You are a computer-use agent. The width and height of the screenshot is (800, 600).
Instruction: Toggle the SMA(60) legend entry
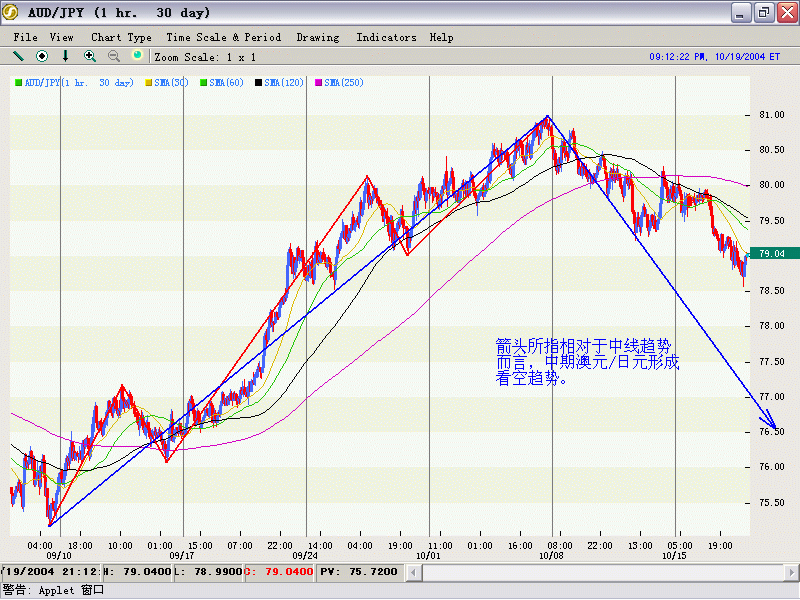(x=226, y=82)
